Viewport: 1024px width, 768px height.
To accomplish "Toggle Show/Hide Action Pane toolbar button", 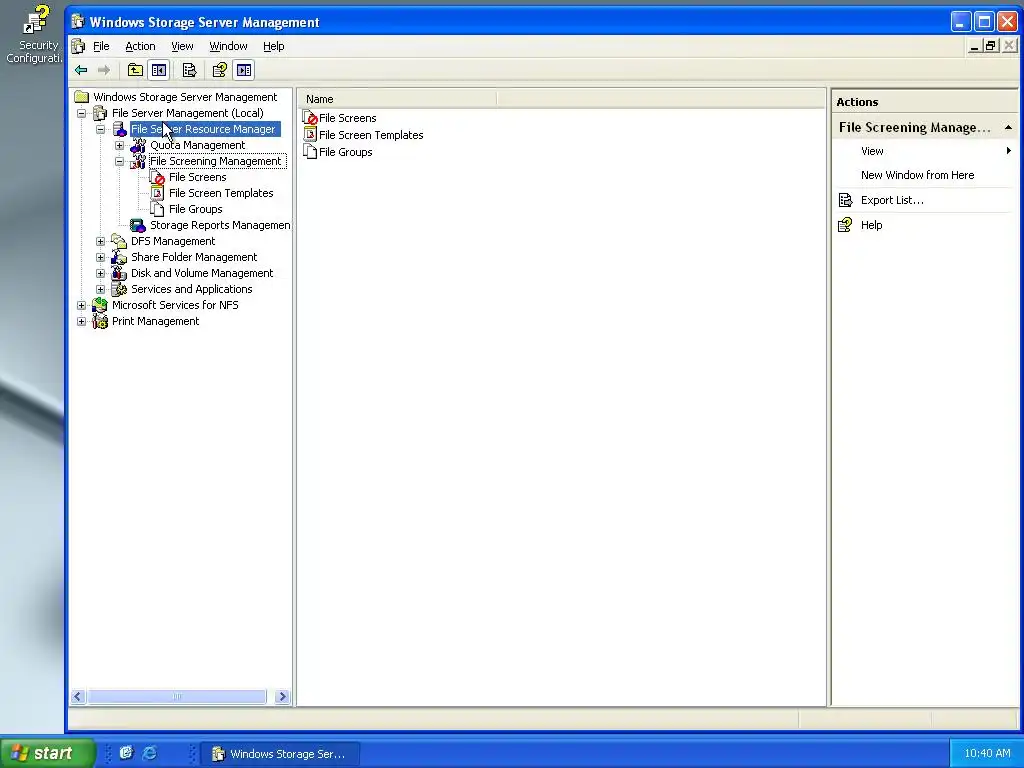I will (x=244, y=70).
